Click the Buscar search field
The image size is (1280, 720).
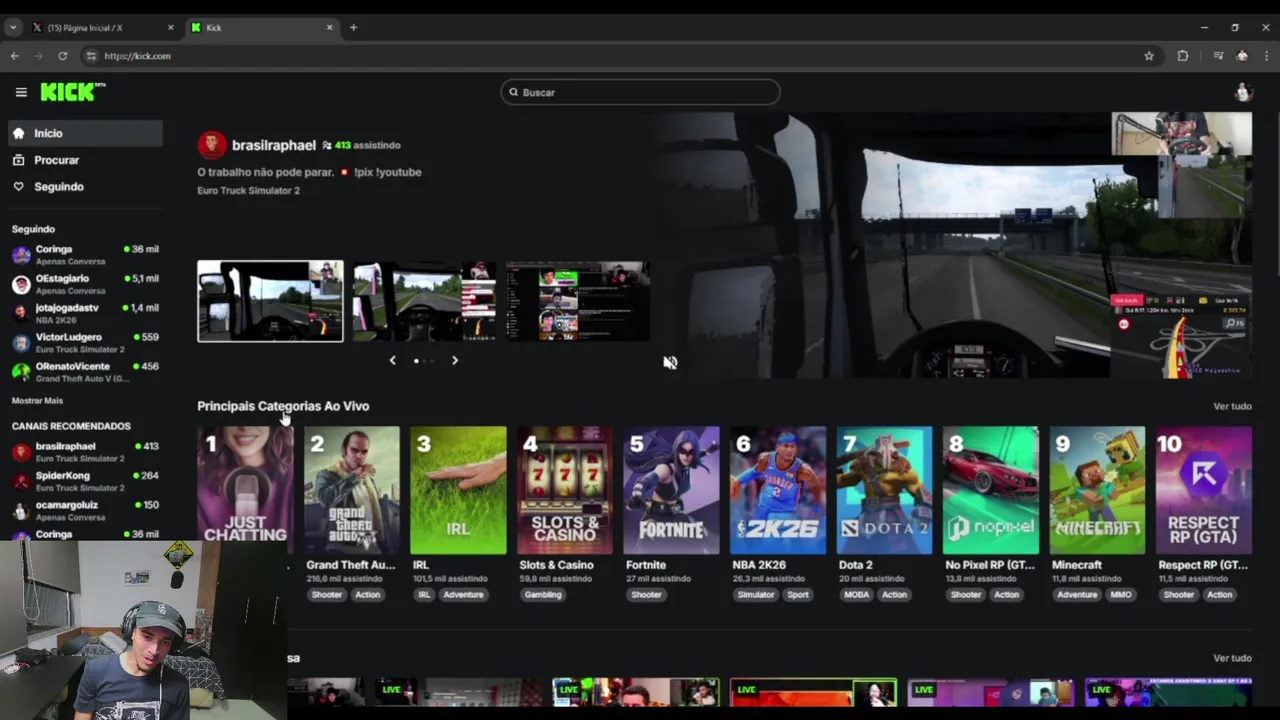(640, 92)
